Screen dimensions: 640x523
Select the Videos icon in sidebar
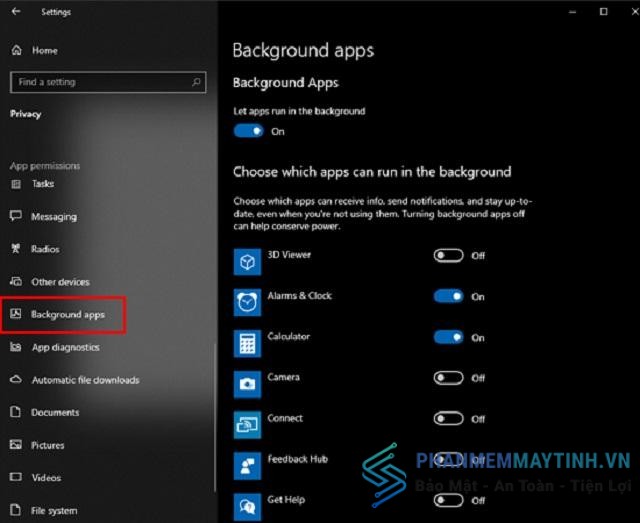(16, 477)
